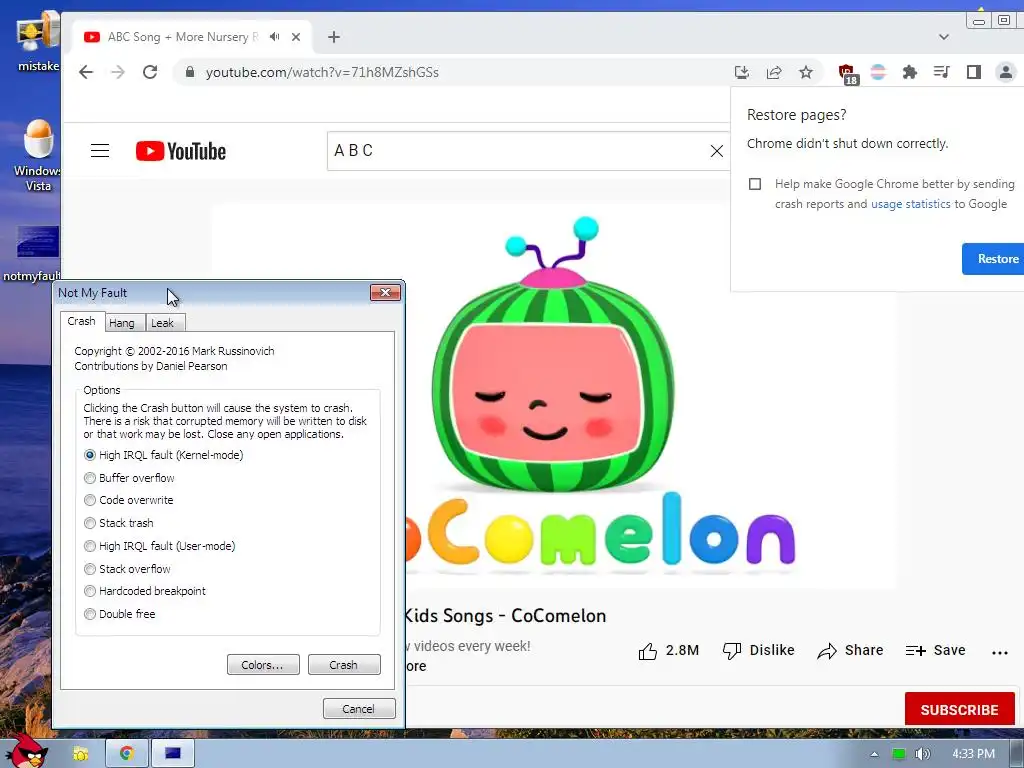Open the Colors... dialog button
1024x768 pixels.
pos(263,665)
